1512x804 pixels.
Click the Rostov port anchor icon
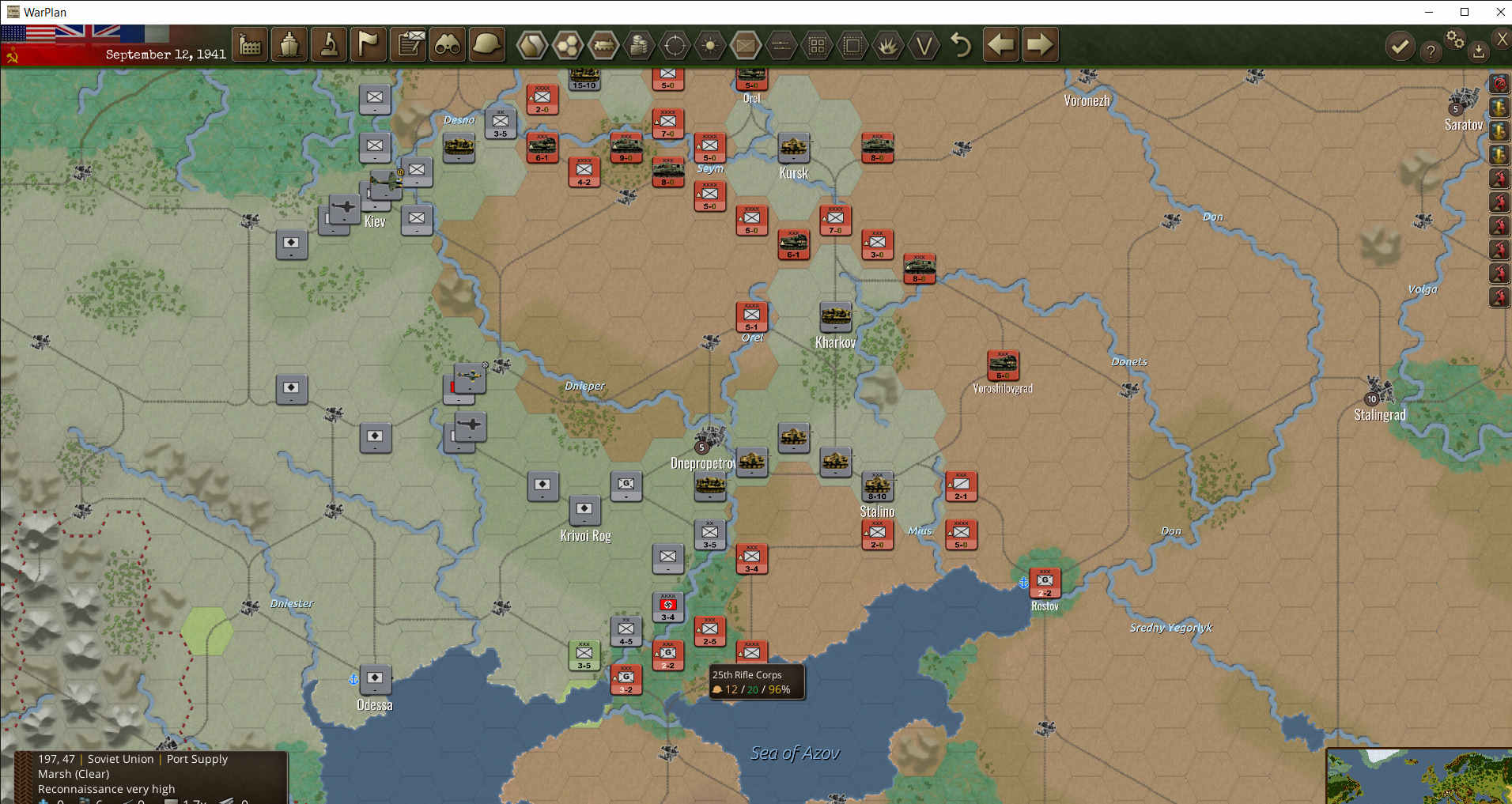[1022, 583]
